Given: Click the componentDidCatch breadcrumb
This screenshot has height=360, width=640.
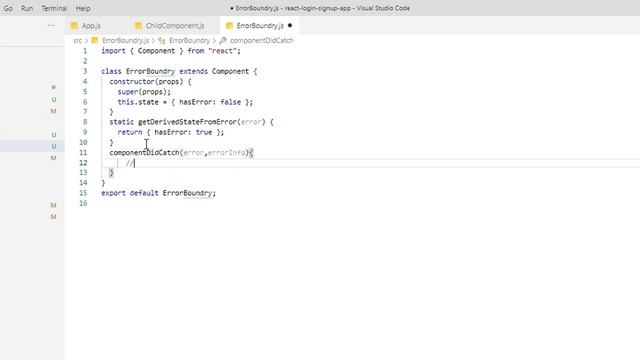Looking at the screenshot, I should coord(262,40).
